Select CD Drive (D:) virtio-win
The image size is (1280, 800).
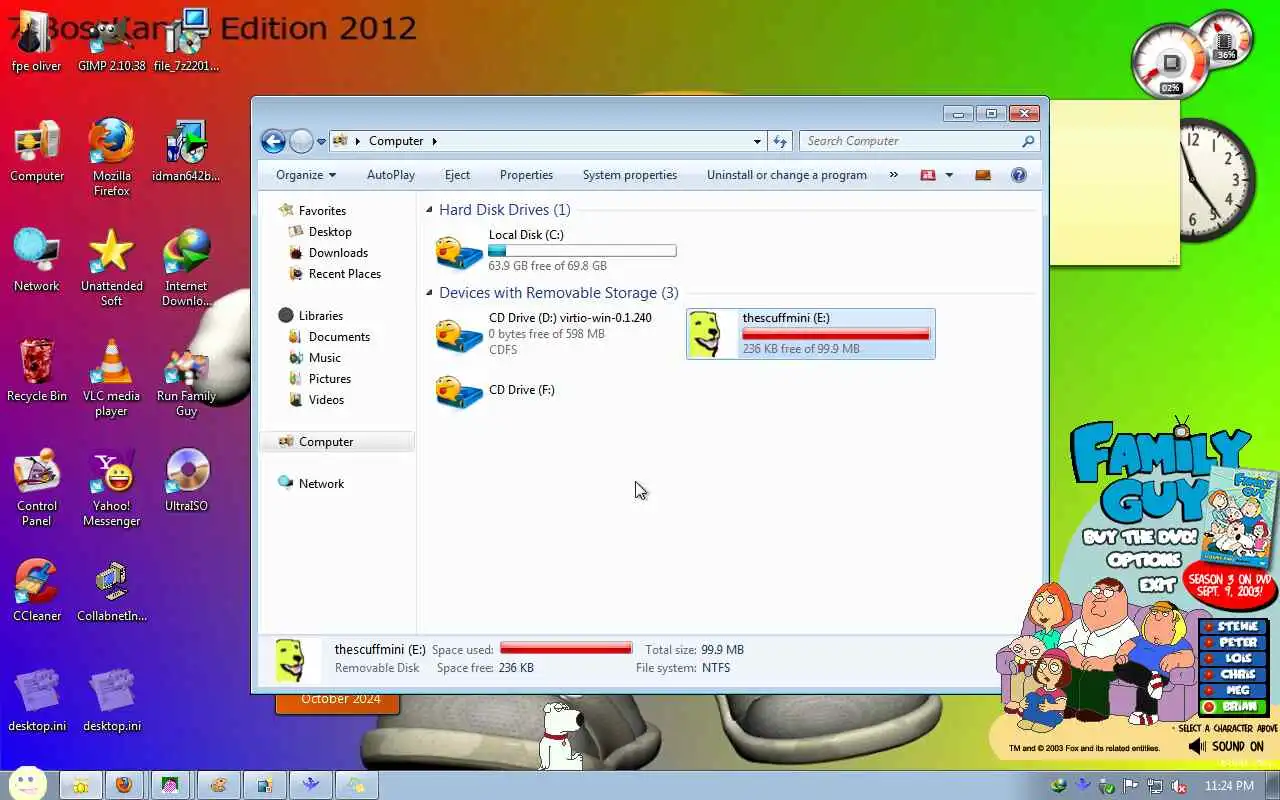557,333
